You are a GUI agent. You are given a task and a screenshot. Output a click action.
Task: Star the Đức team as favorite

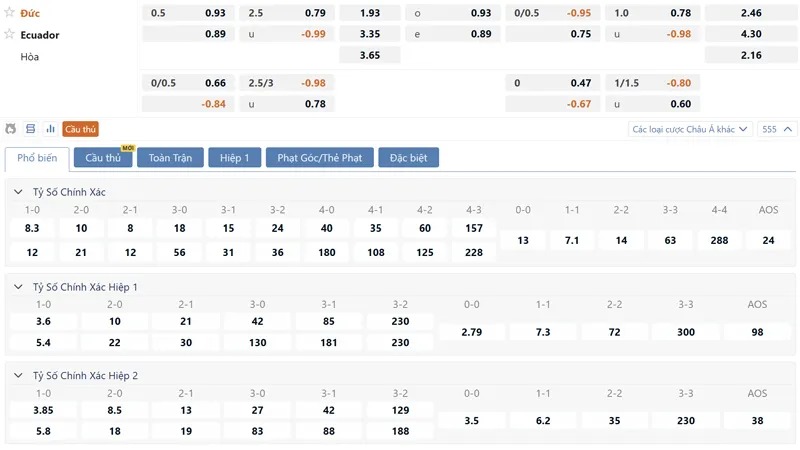(x=9, y=12)
